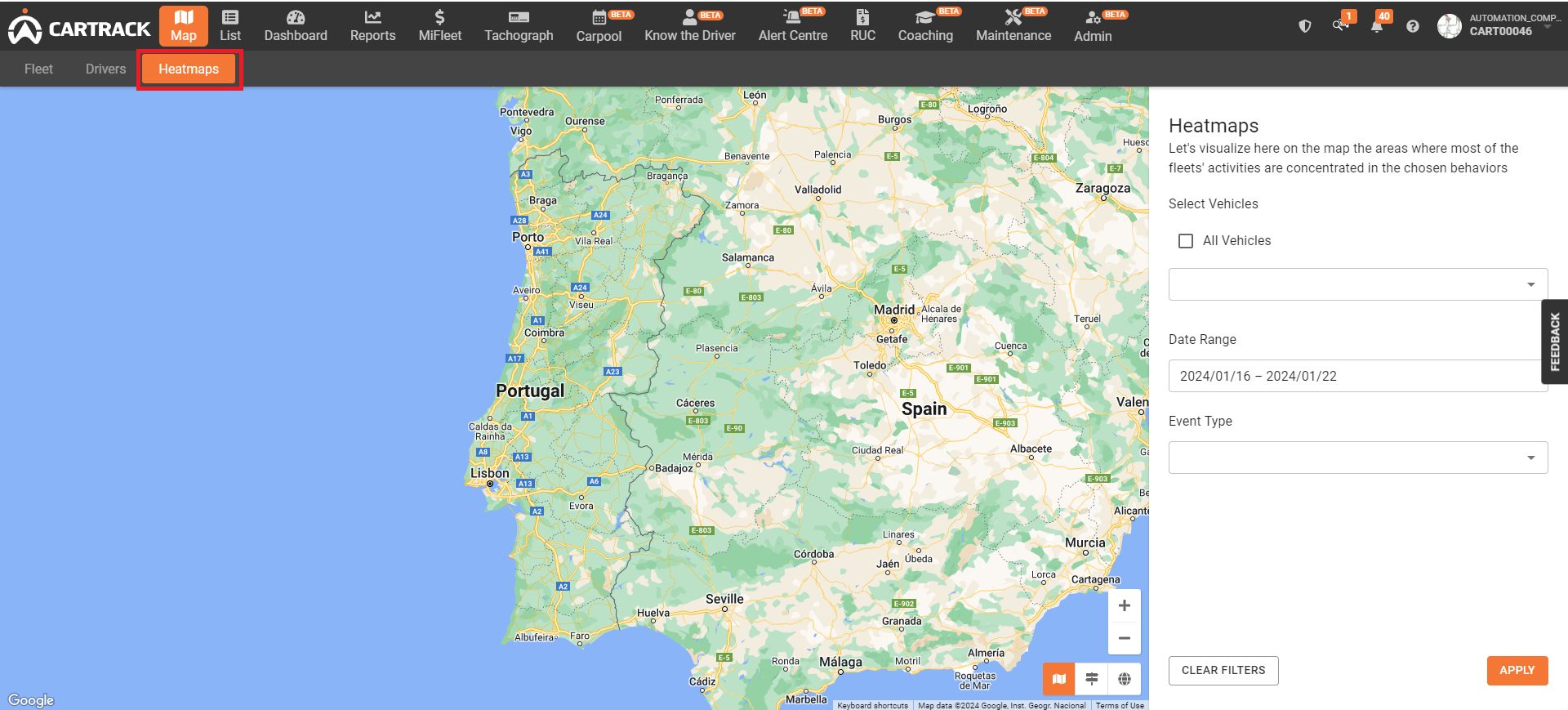
Task: Open the key icon with badge 1
Action: pos(1341,25)
